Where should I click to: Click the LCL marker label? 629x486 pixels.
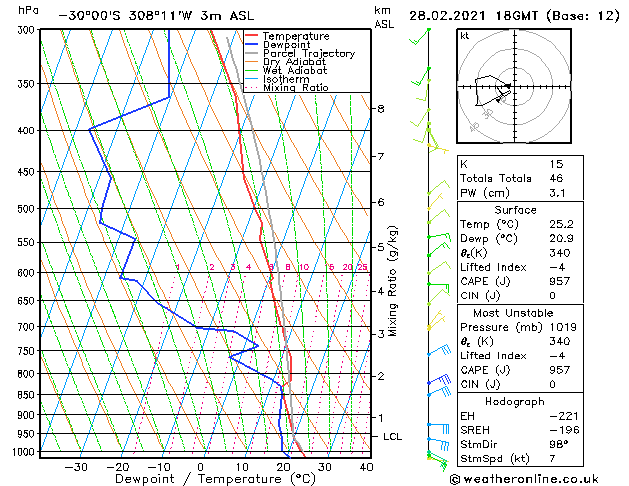pos(392,437)
